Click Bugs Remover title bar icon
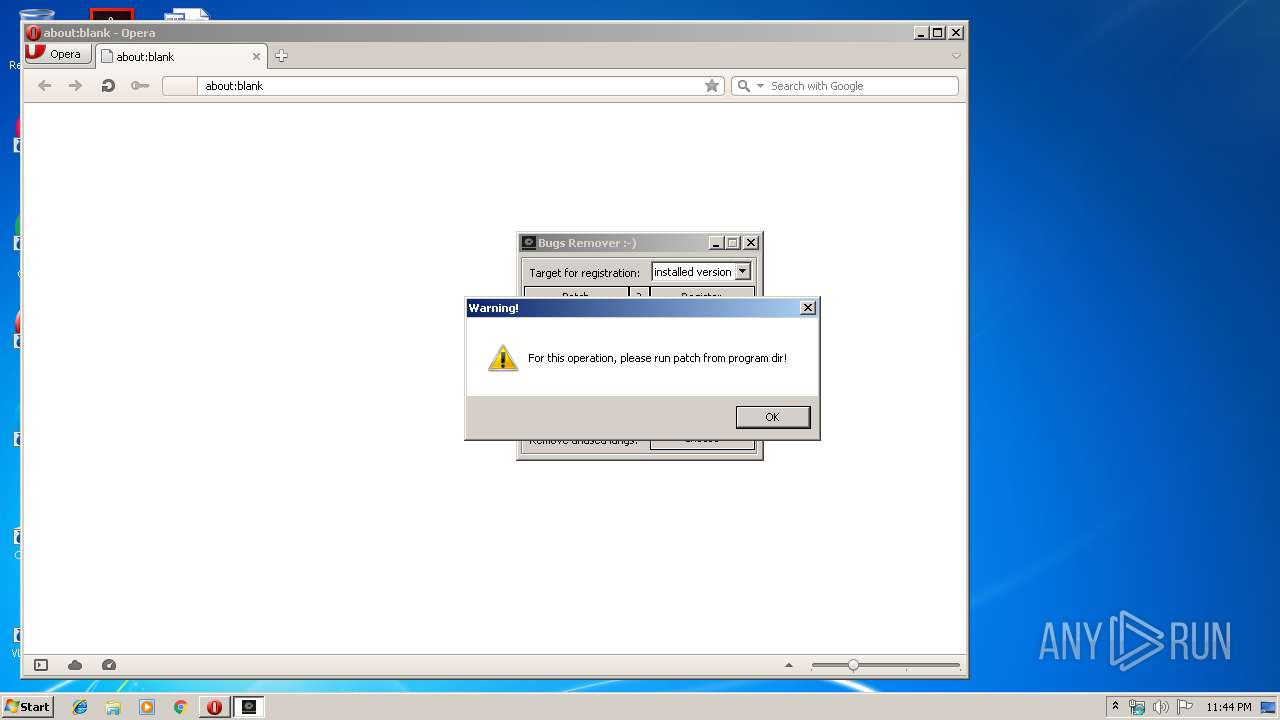 [529, 243]
